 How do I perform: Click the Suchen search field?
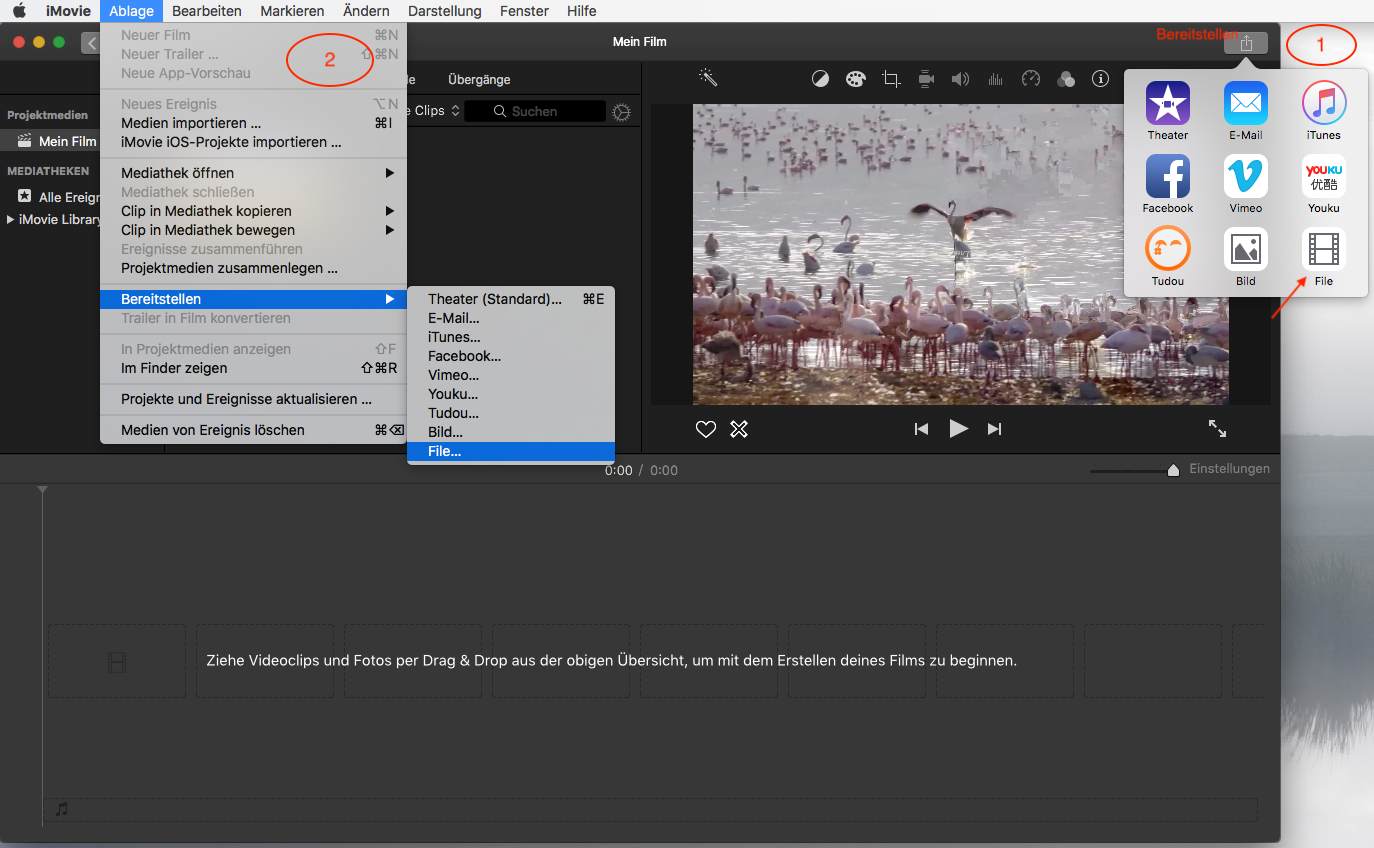[x=536, y=111]
